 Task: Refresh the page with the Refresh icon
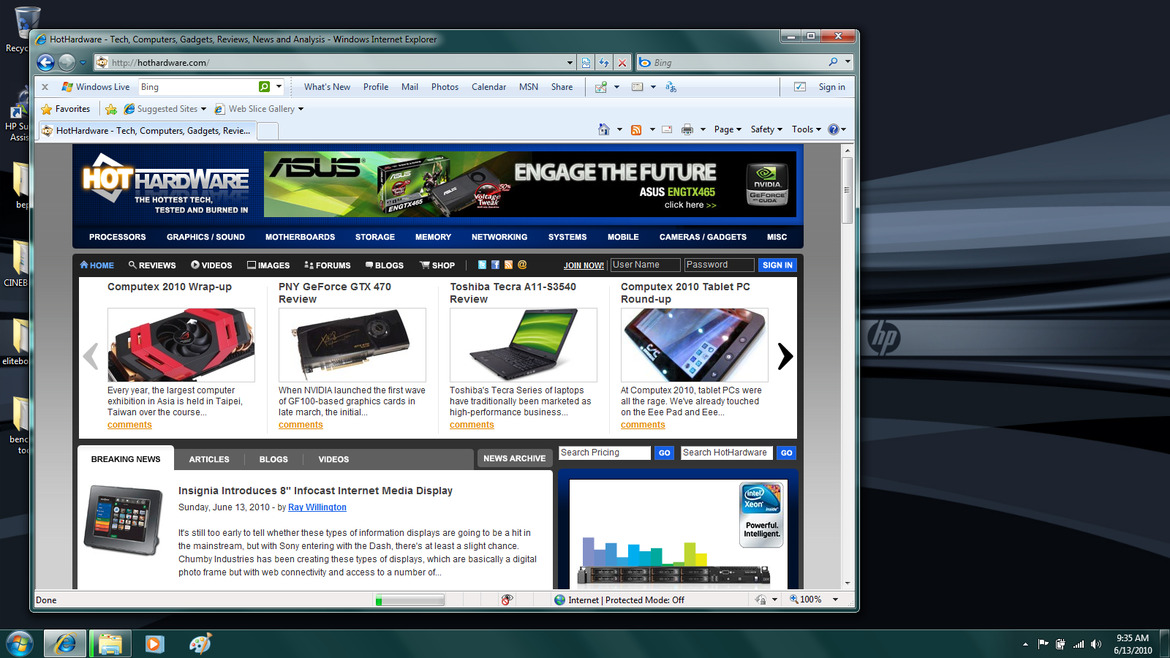click(604, 63)
